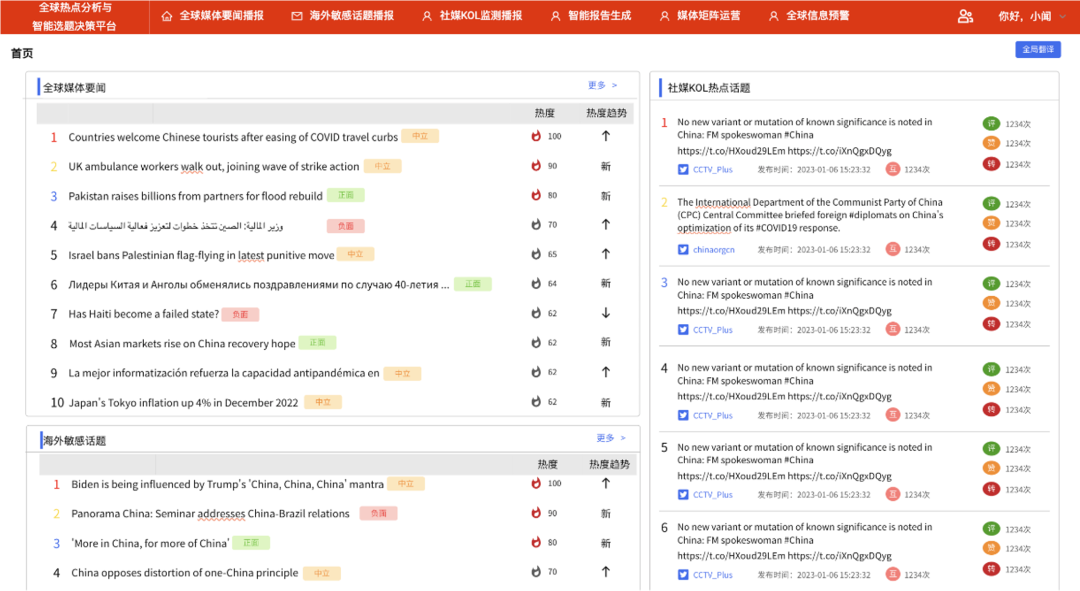
Task: Click the users icon in the top bar
Action: [x=965, y=16]
